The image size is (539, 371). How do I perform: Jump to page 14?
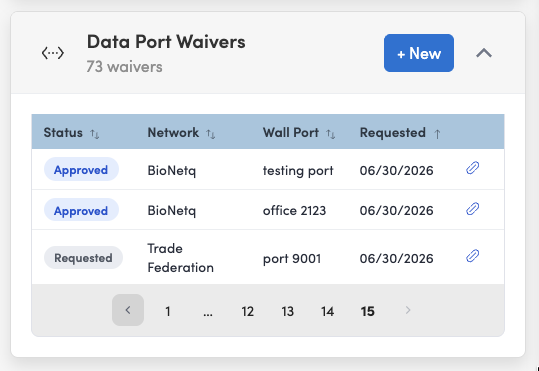tap(327, 312)
